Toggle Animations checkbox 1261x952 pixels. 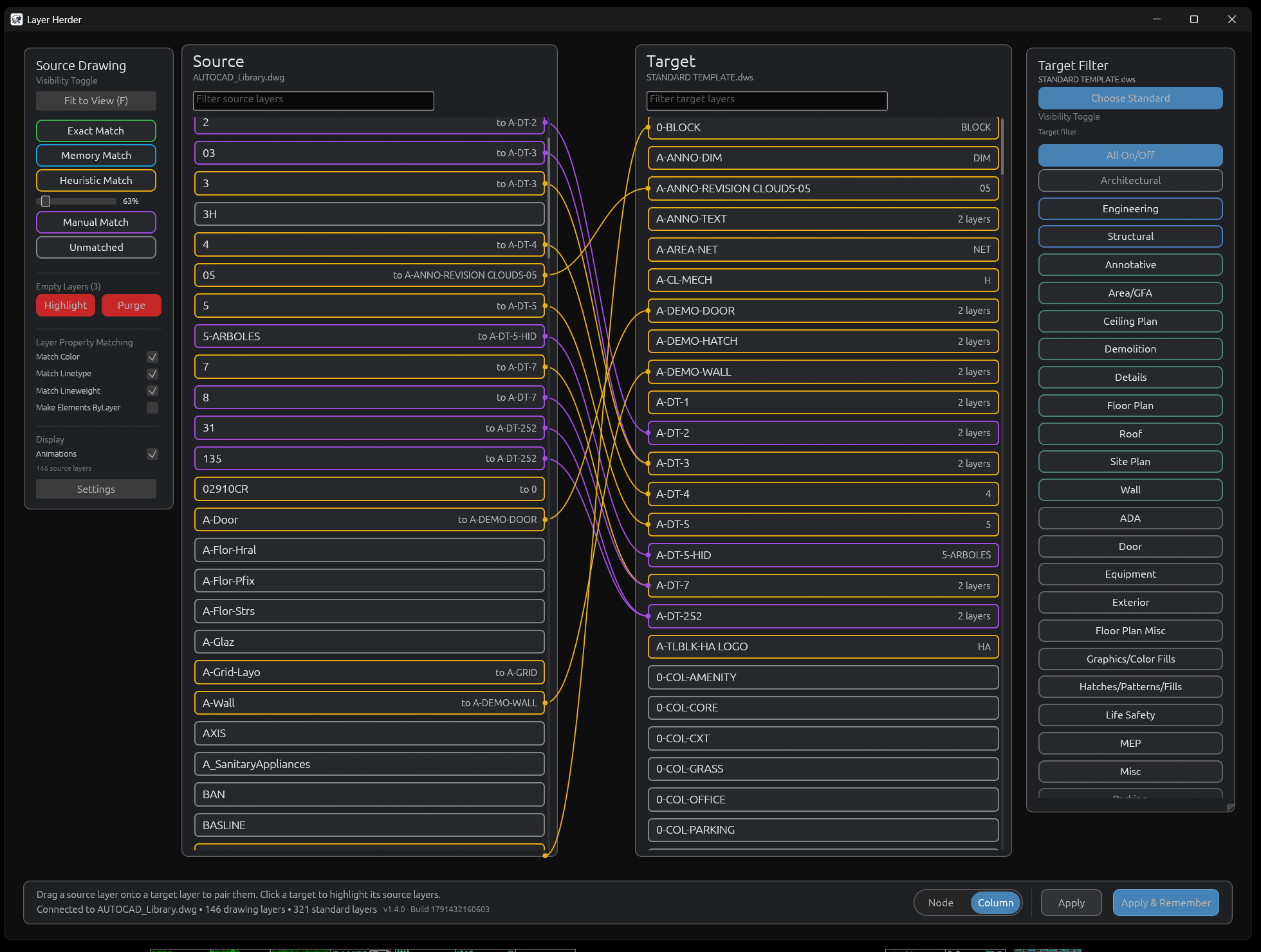click(152, 454)
